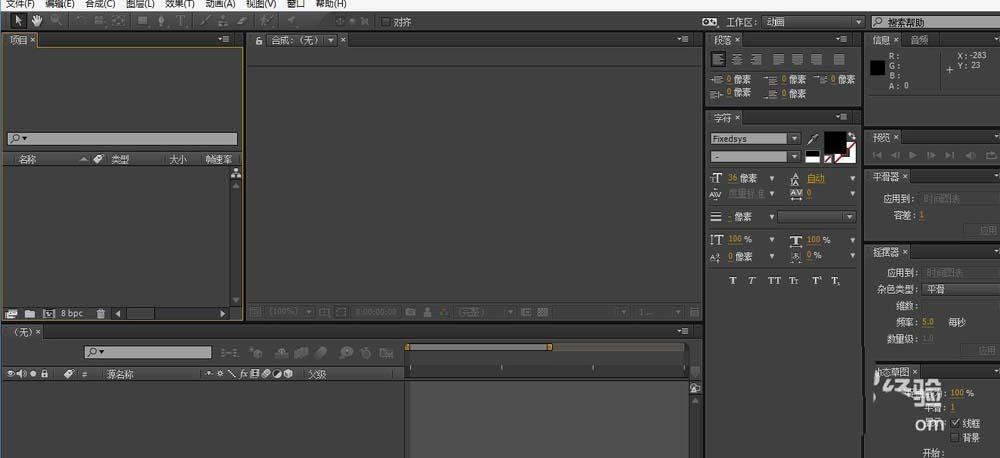Viewport: 1000px width, 458px height.
Task: Click the 搜索帮助 search field
Action: (x=936, y=22)
